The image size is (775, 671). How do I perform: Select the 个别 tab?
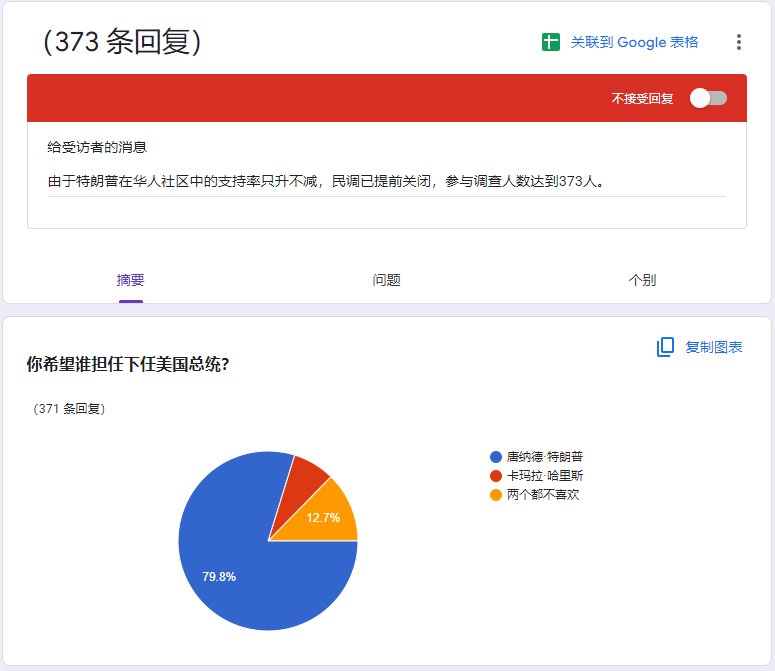point(642,280)
